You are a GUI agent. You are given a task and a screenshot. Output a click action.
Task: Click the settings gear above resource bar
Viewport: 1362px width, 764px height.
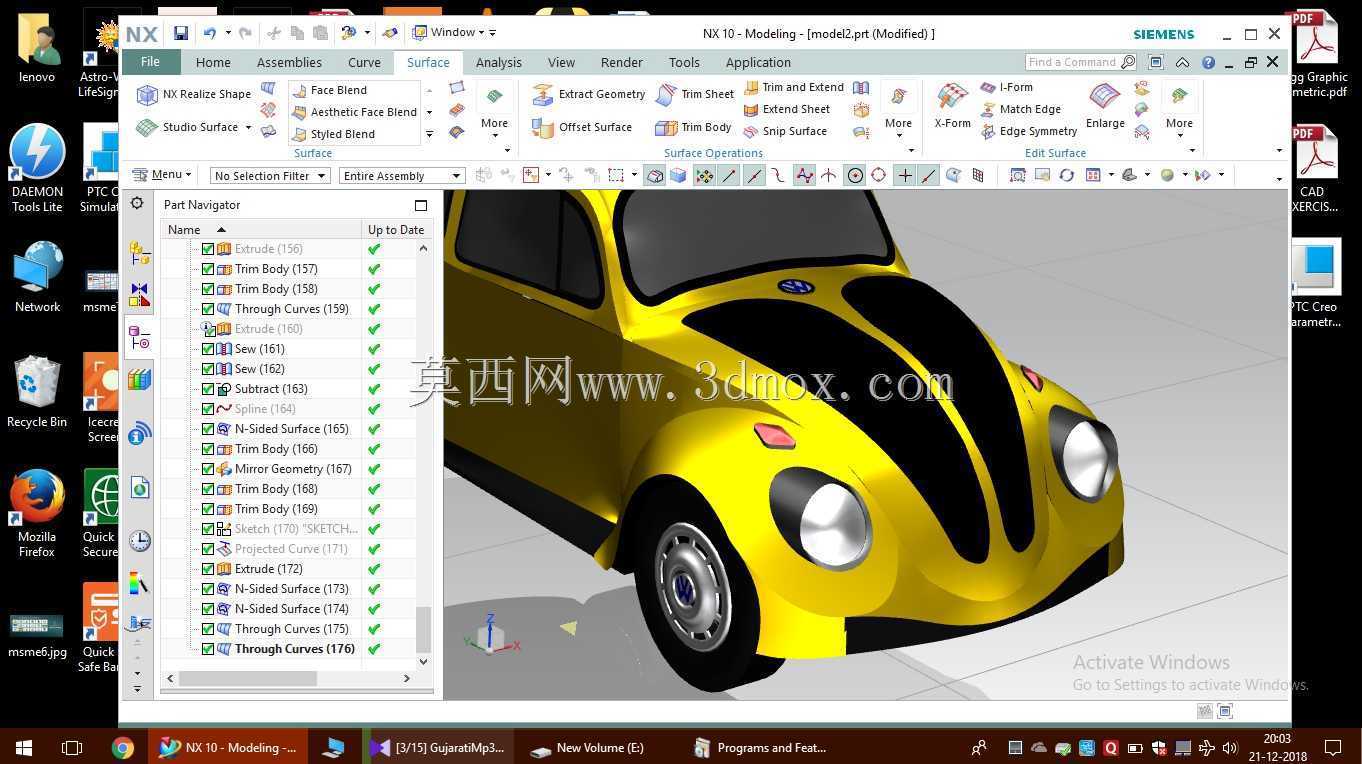(137, 204)
